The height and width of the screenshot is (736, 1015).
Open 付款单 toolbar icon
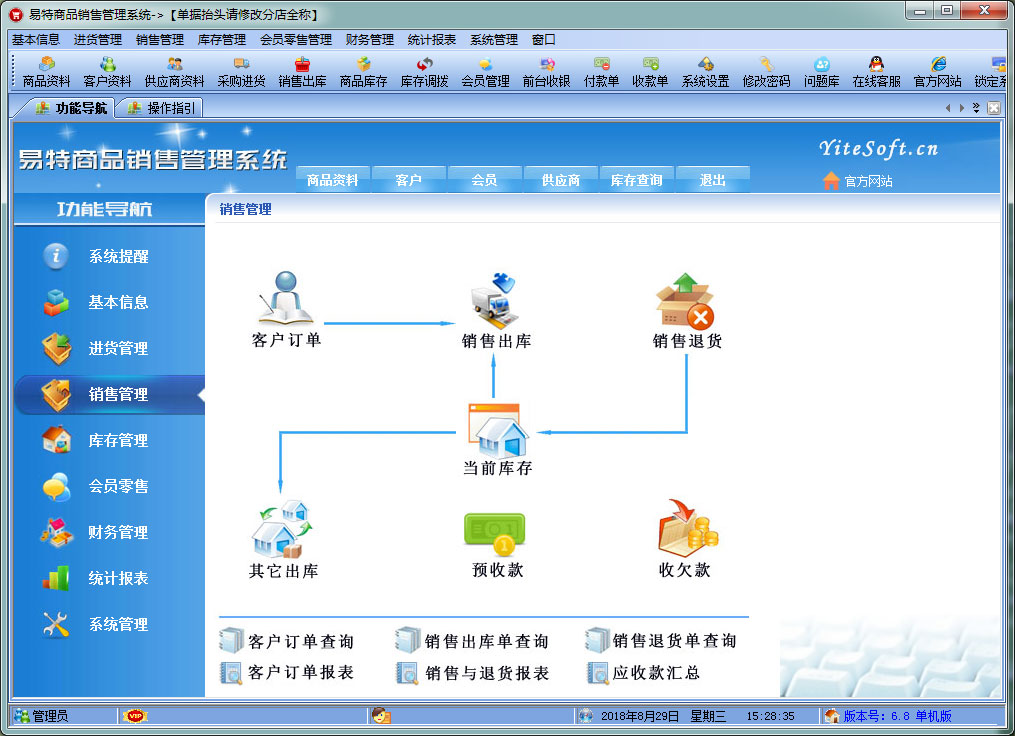coord(601,72)
